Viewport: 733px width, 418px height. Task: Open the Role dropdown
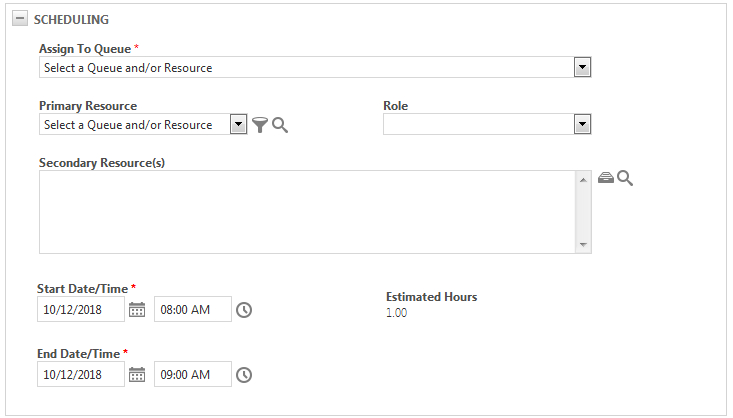[487, 124]
